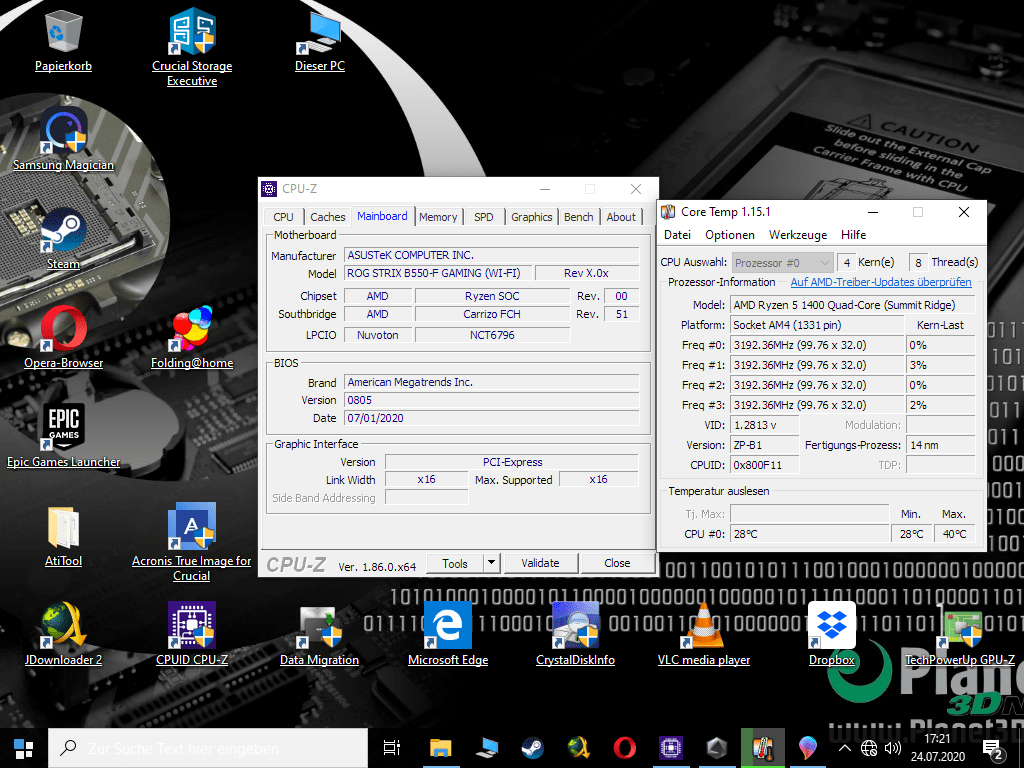Open the Opera-Browser desktop shortcut
Screen dimensions: 1024x768
coord(63,338)
